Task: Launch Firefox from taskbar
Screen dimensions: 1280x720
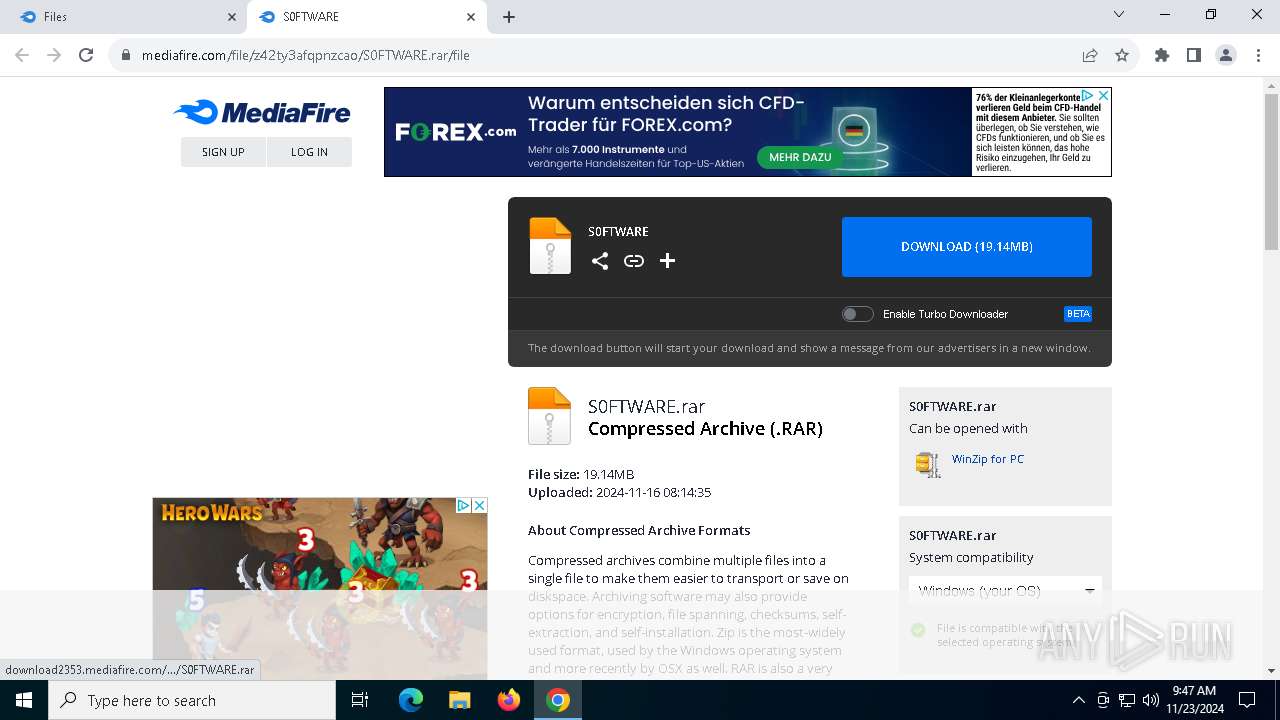Action: 509,700
